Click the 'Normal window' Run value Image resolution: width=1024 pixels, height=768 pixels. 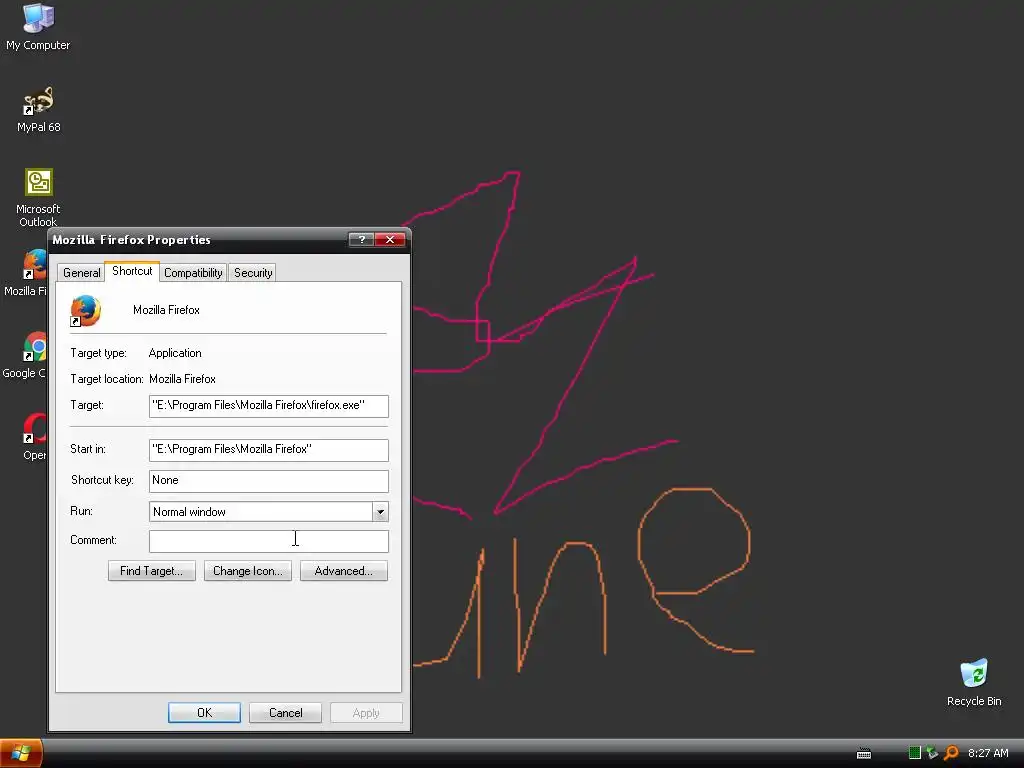[x=189, y=512]
